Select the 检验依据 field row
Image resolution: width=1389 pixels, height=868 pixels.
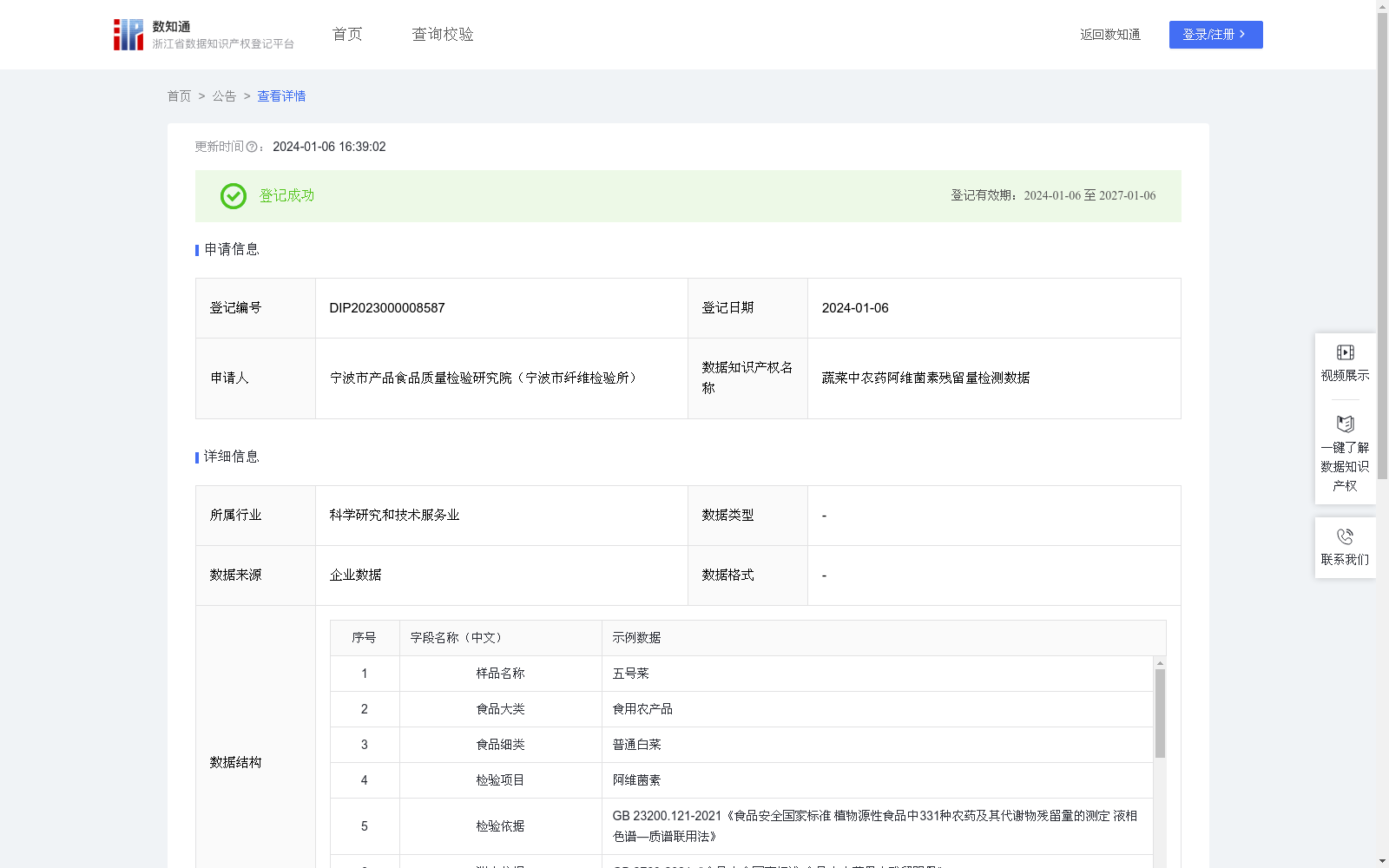[741, 826]
